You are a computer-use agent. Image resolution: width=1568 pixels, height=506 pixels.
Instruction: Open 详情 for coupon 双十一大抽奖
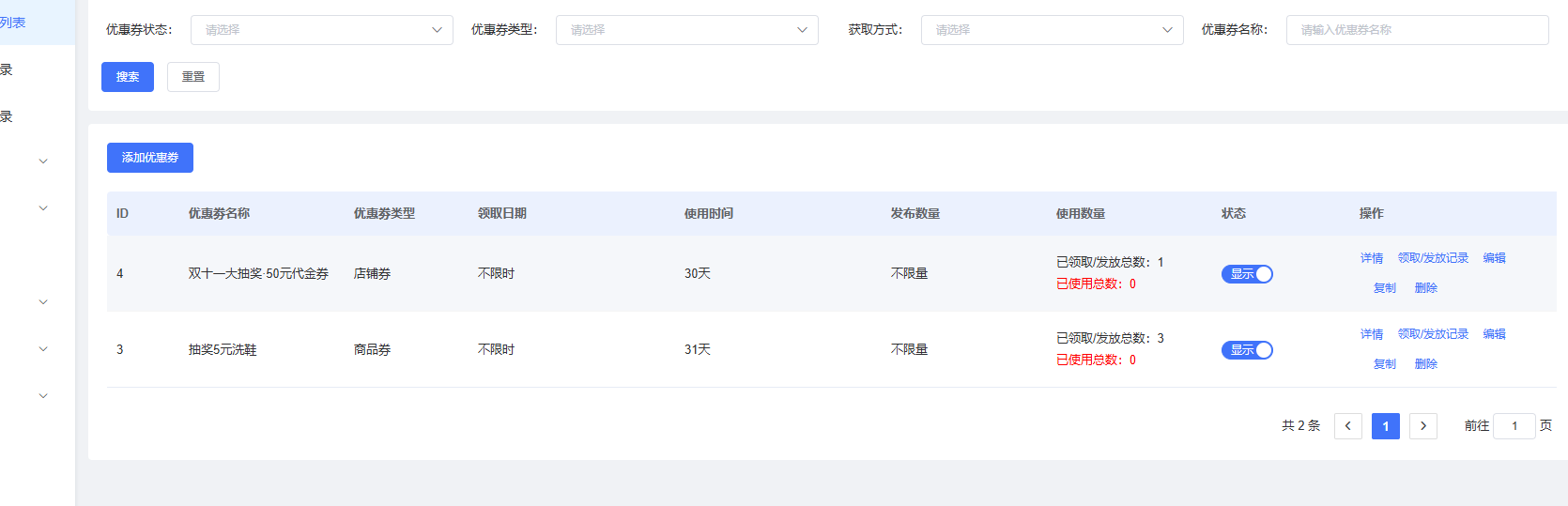(x=1372, y=258)
